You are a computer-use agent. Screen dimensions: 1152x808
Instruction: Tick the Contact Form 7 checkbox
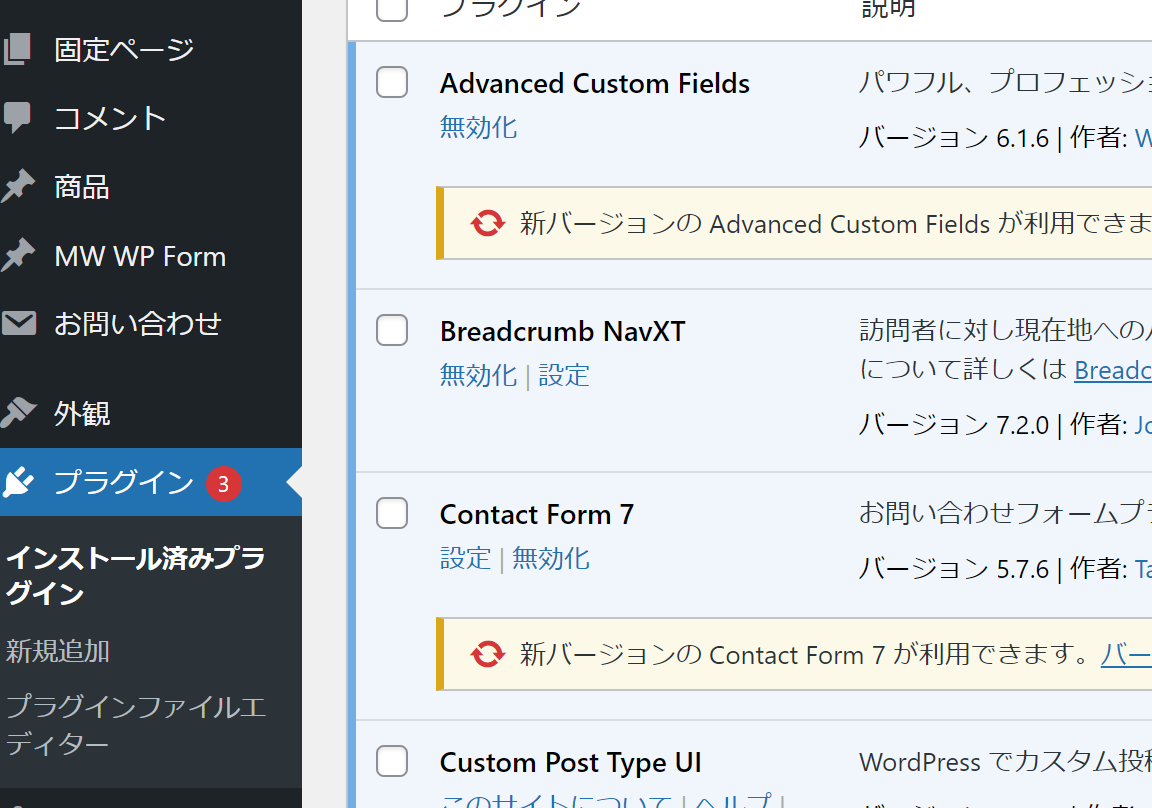click(x=392, y=513)
